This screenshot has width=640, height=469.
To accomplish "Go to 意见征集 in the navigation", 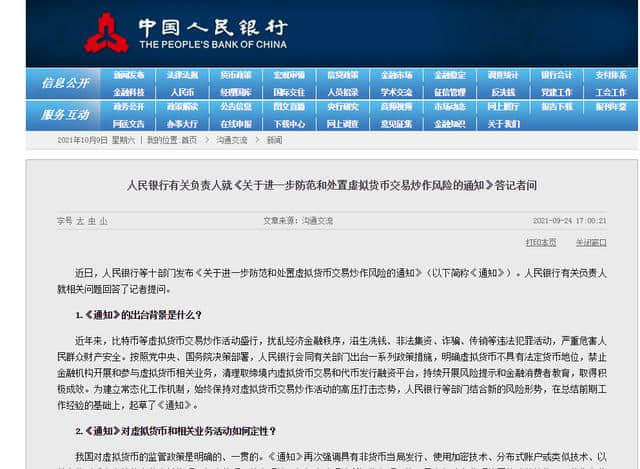I will pos(396,124).
